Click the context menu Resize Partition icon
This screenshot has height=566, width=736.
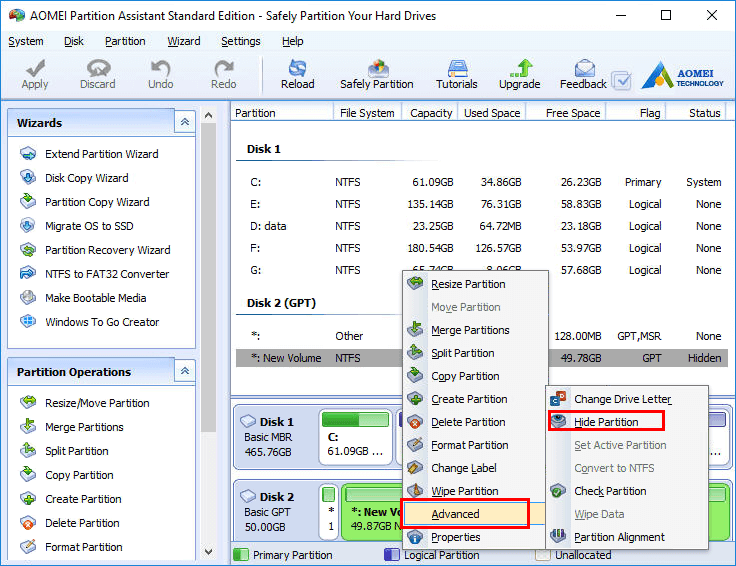[x=415, y=283]
